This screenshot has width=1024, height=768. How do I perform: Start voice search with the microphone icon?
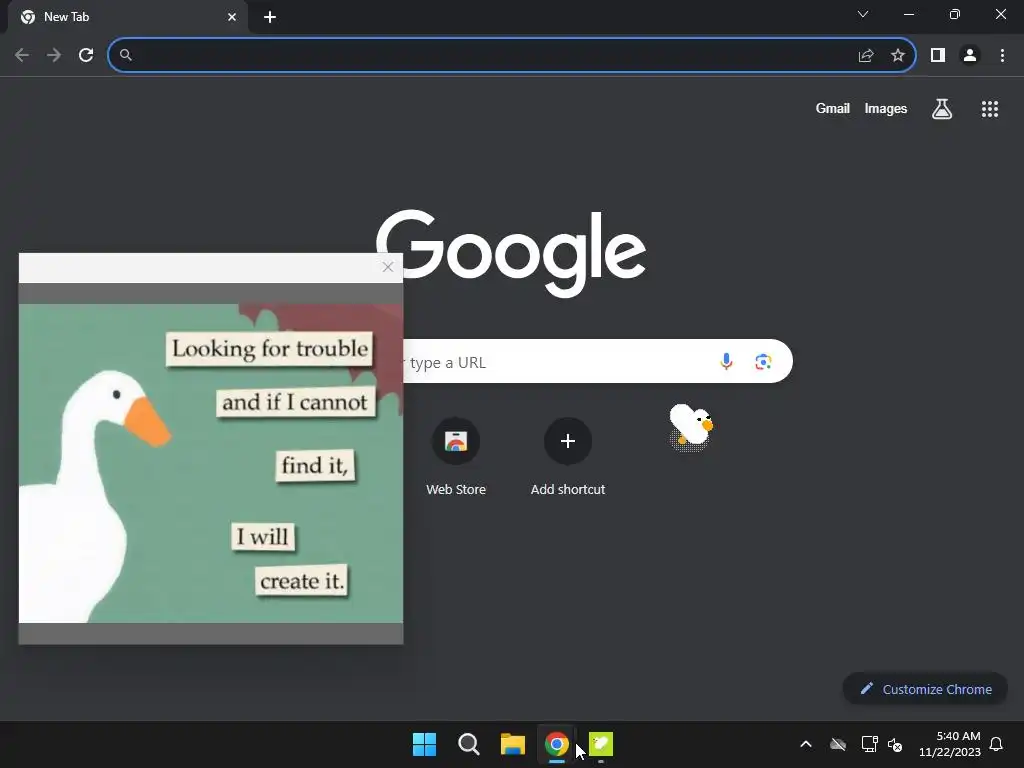pos(726,361)
